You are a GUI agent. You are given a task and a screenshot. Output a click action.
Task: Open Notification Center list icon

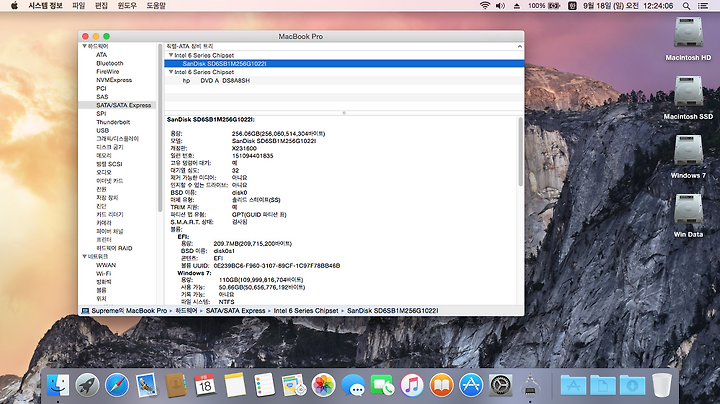703,6
